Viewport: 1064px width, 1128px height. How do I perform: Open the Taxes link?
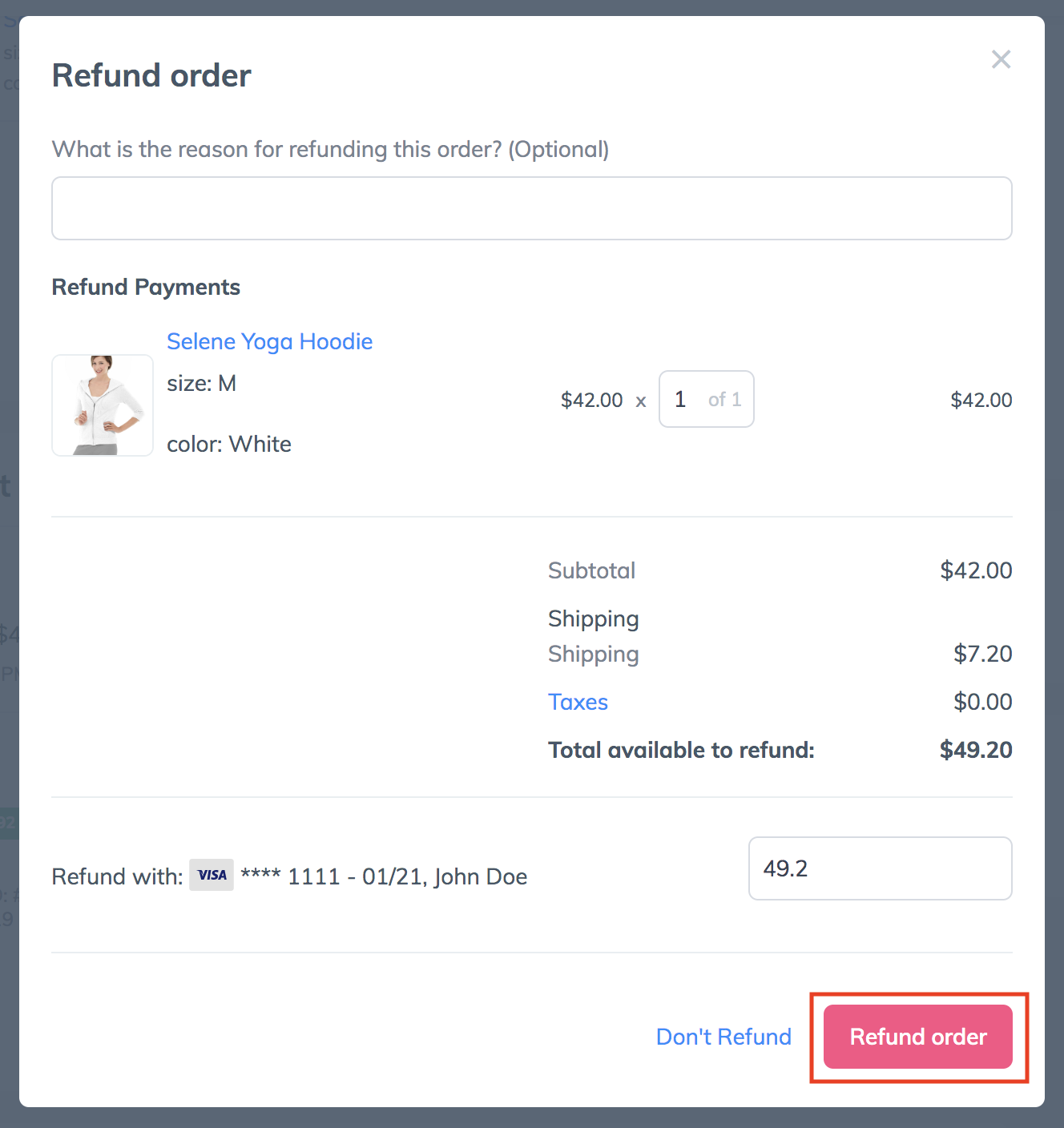pos(578,702)
